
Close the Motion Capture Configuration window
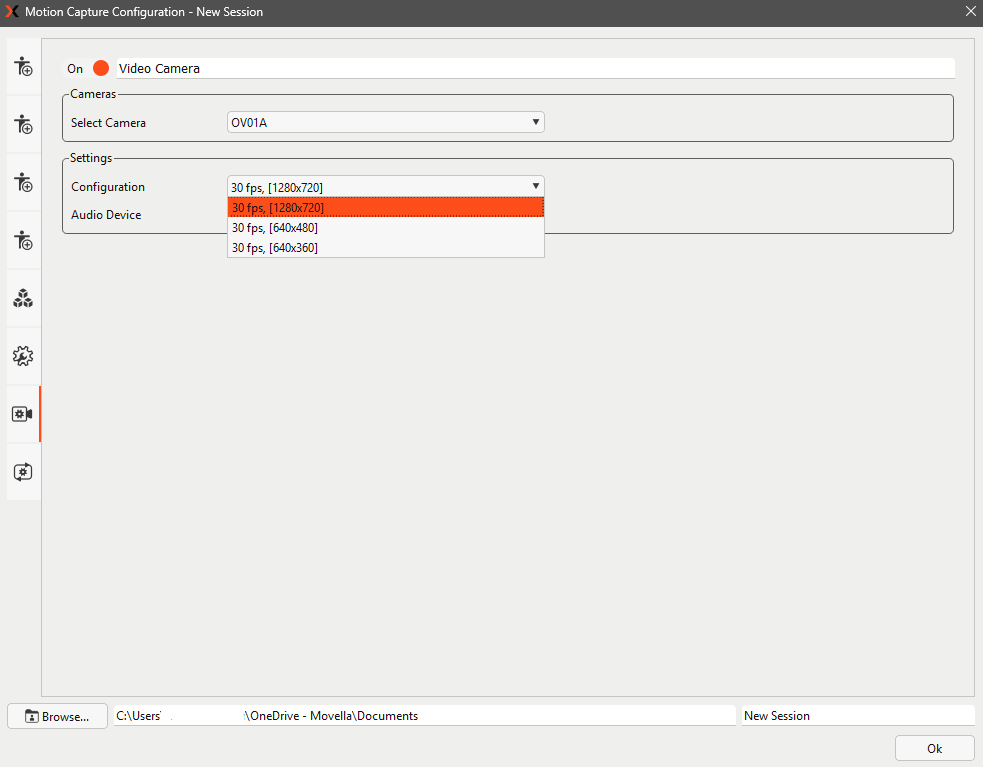tap(970, 11)
